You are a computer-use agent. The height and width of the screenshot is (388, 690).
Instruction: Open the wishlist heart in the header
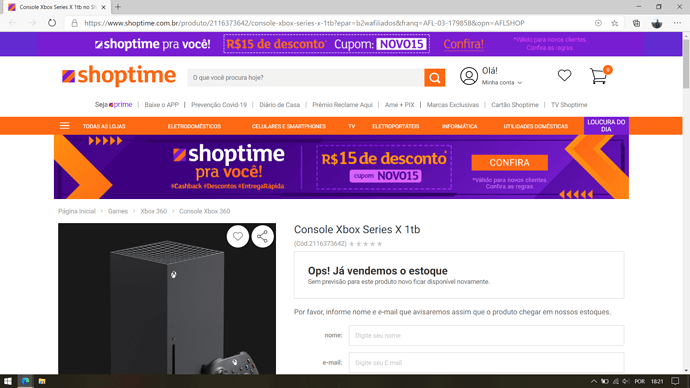tap(564, 76)
